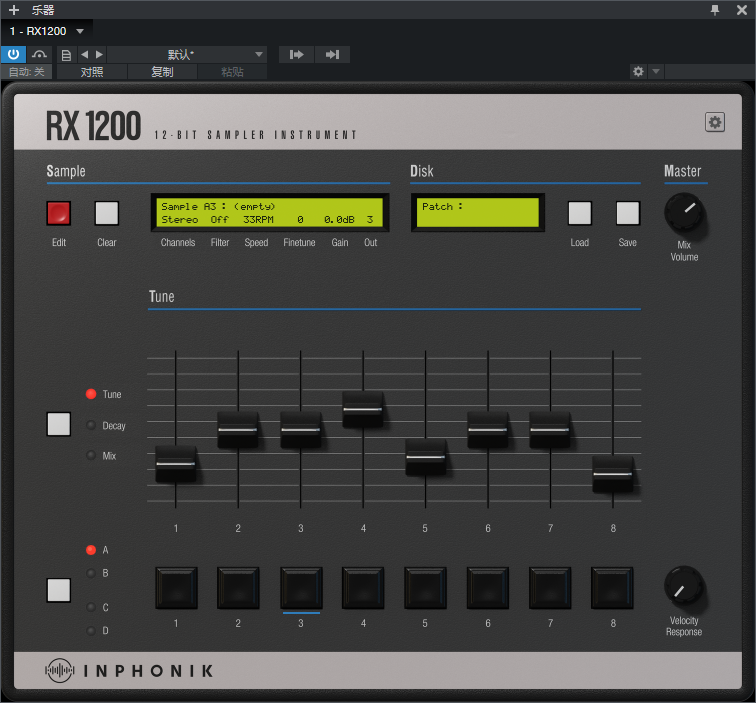This screenshot has width=756, height=703.
Task: Trigger drum pad 8
Action: click(612, 588)
